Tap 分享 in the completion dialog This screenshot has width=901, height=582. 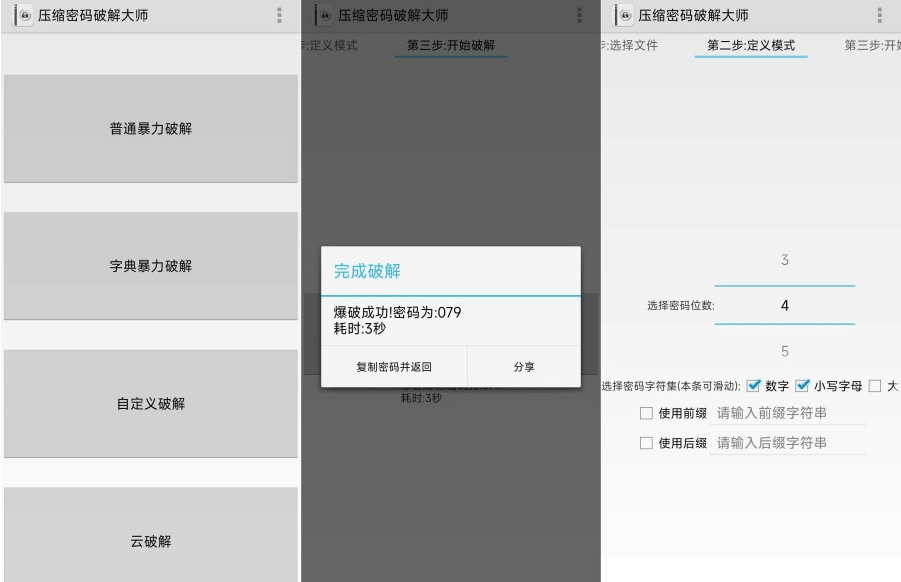524,367
